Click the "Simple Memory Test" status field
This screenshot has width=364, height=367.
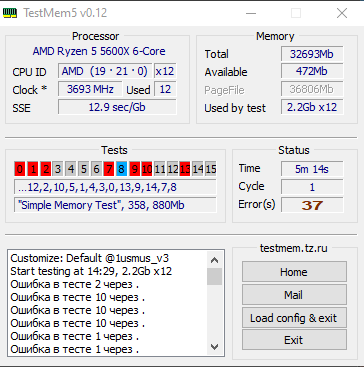pos(115,205)
